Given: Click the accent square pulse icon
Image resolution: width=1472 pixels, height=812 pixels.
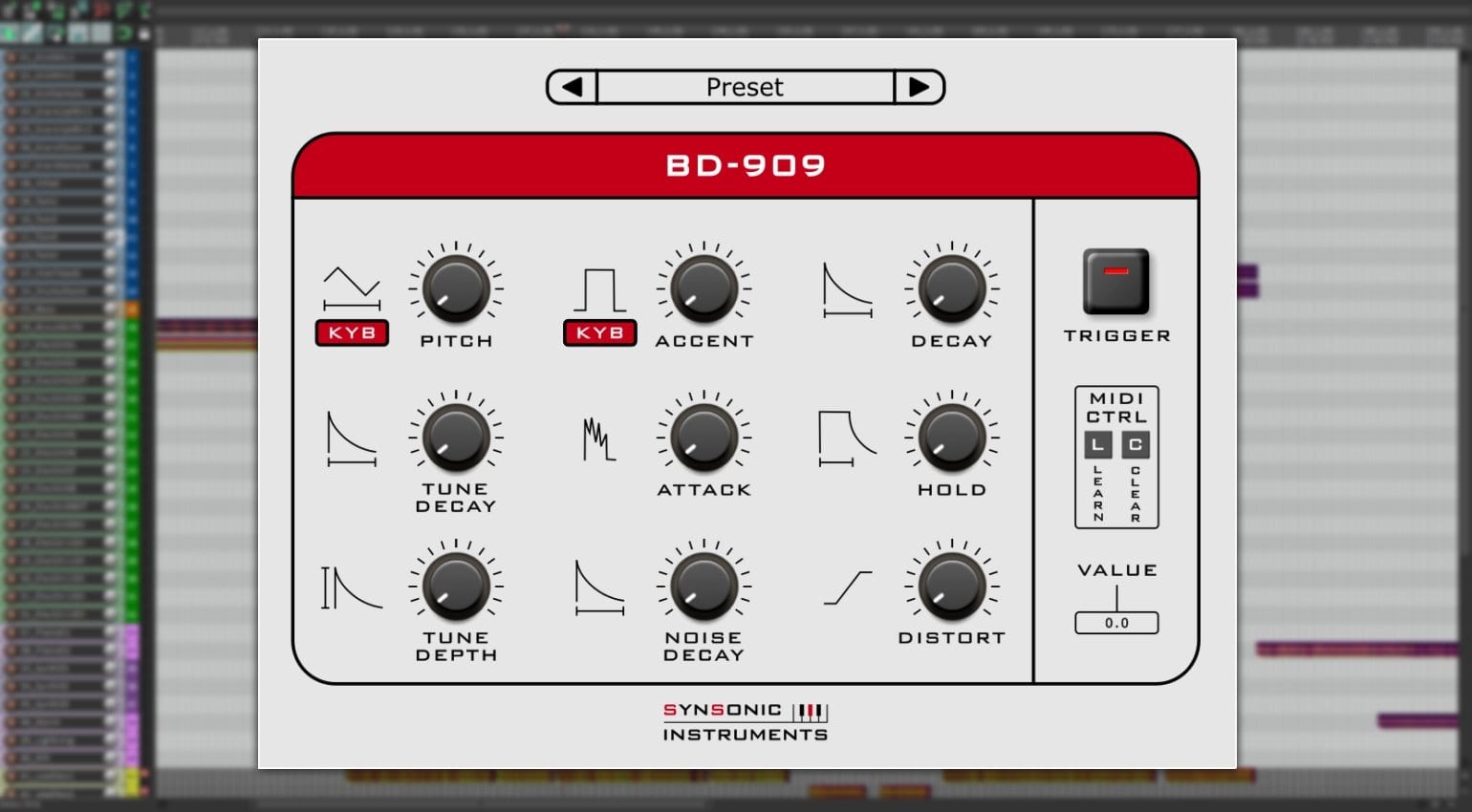Looking at the screenshot, I should (599, 289).
